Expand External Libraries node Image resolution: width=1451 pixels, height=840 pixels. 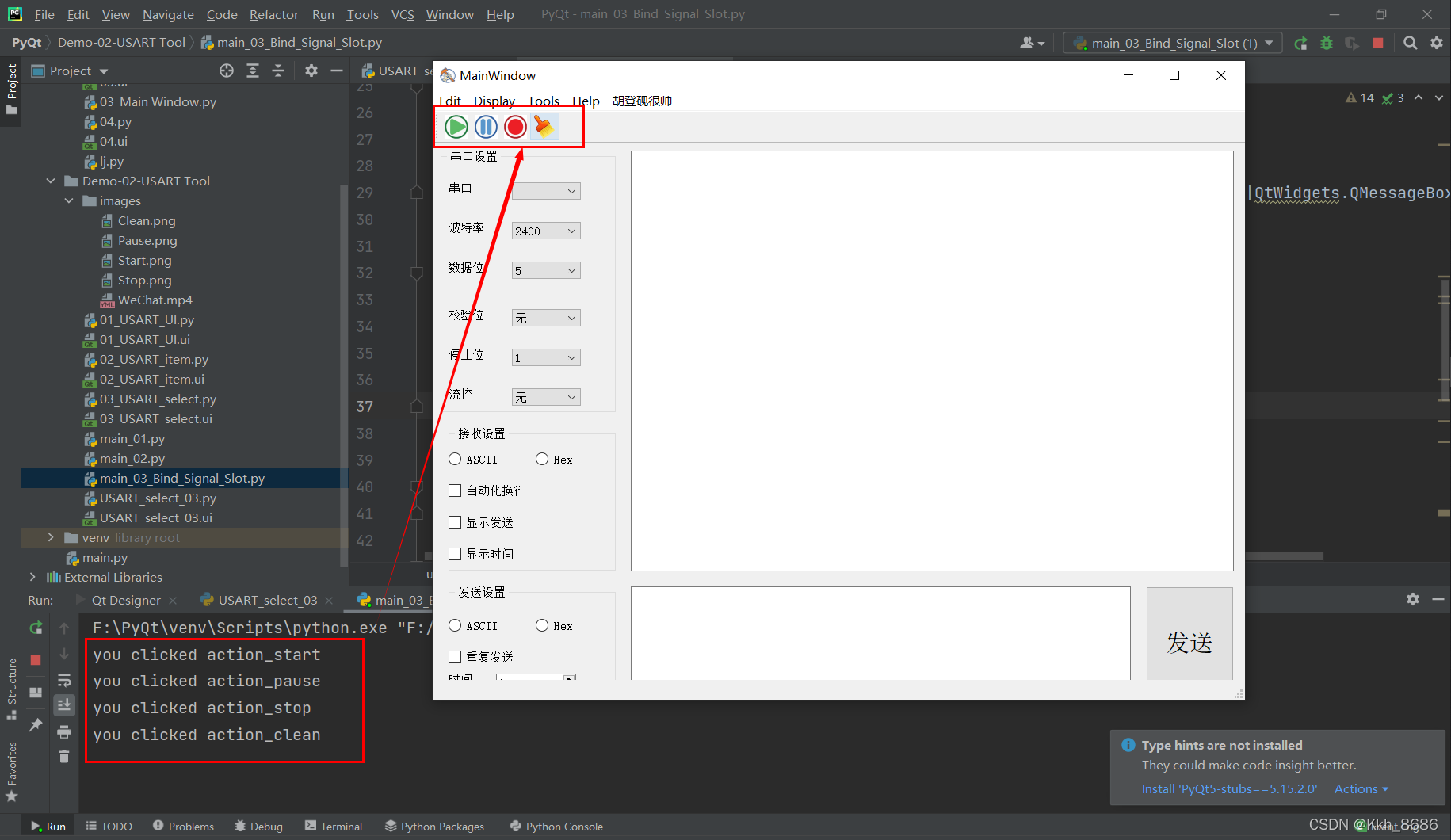[x=32, y=577]
